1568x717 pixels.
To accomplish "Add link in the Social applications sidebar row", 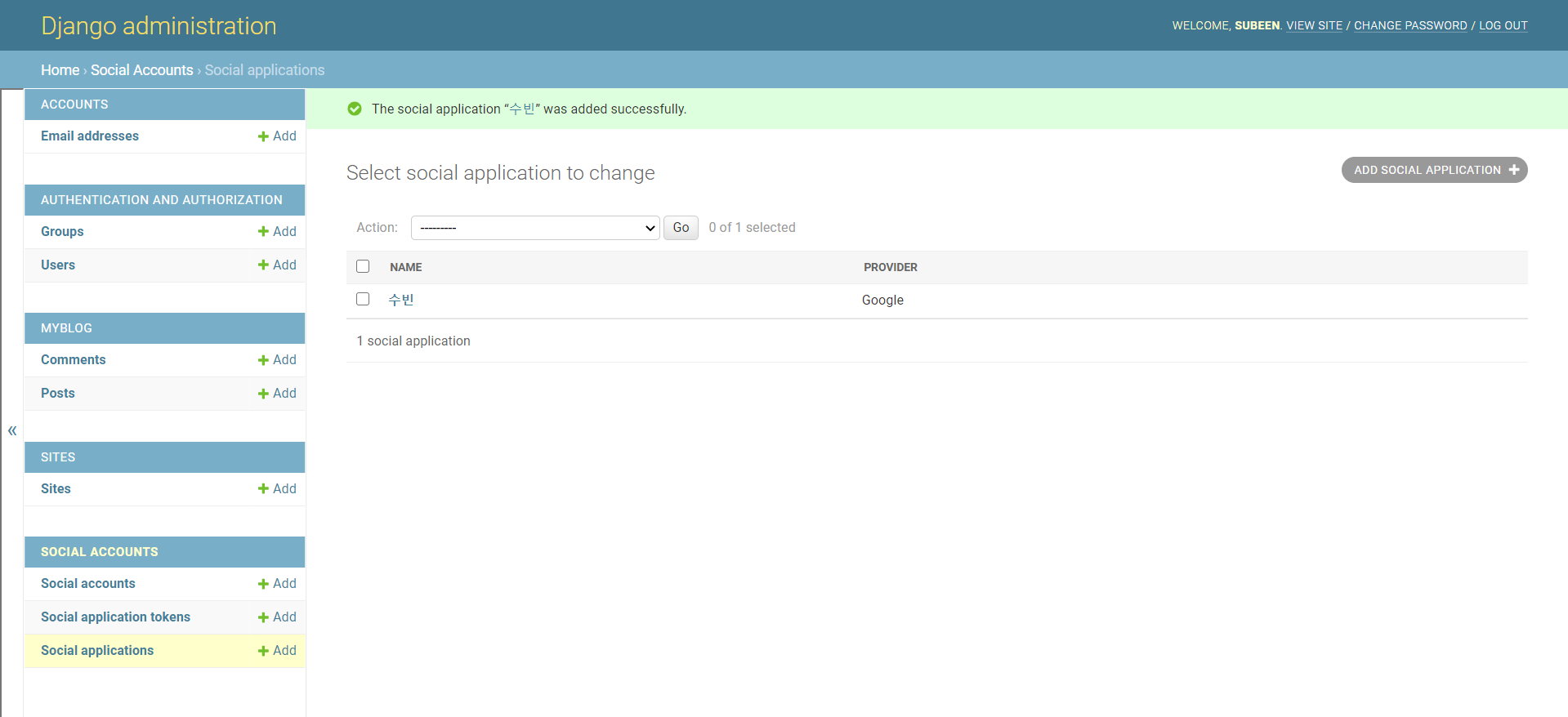I will 277,651.
